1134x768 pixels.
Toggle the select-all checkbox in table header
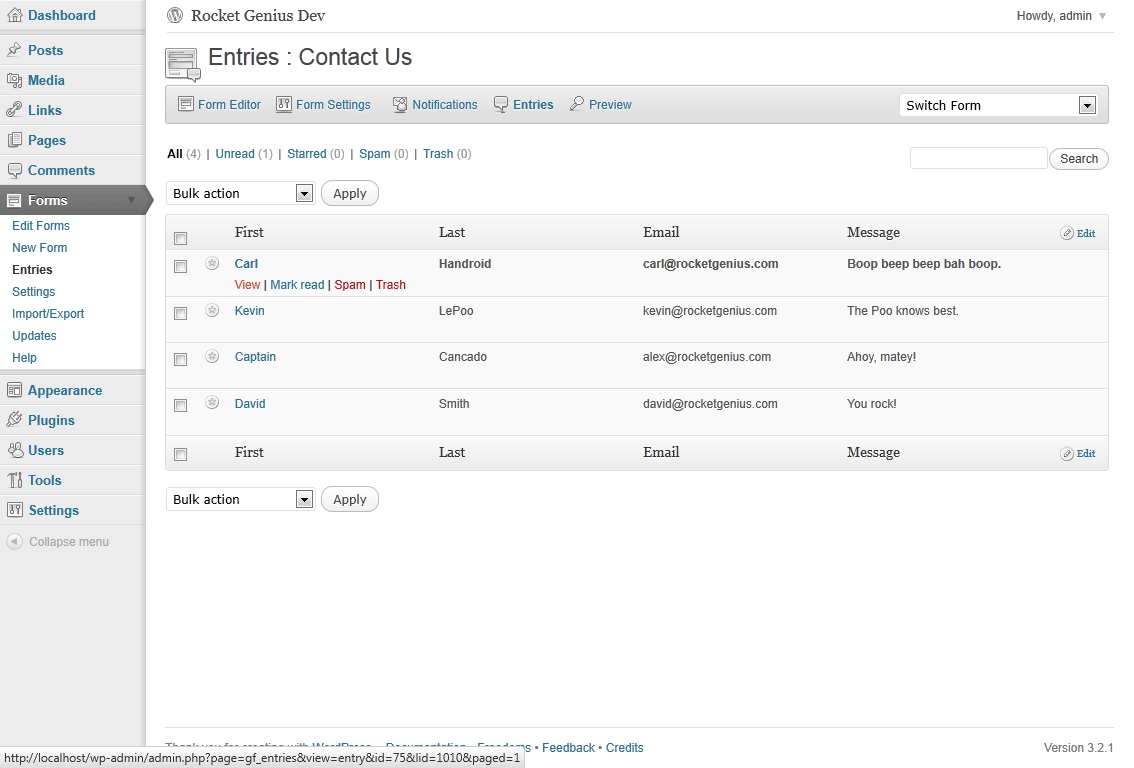coord(181,238)
